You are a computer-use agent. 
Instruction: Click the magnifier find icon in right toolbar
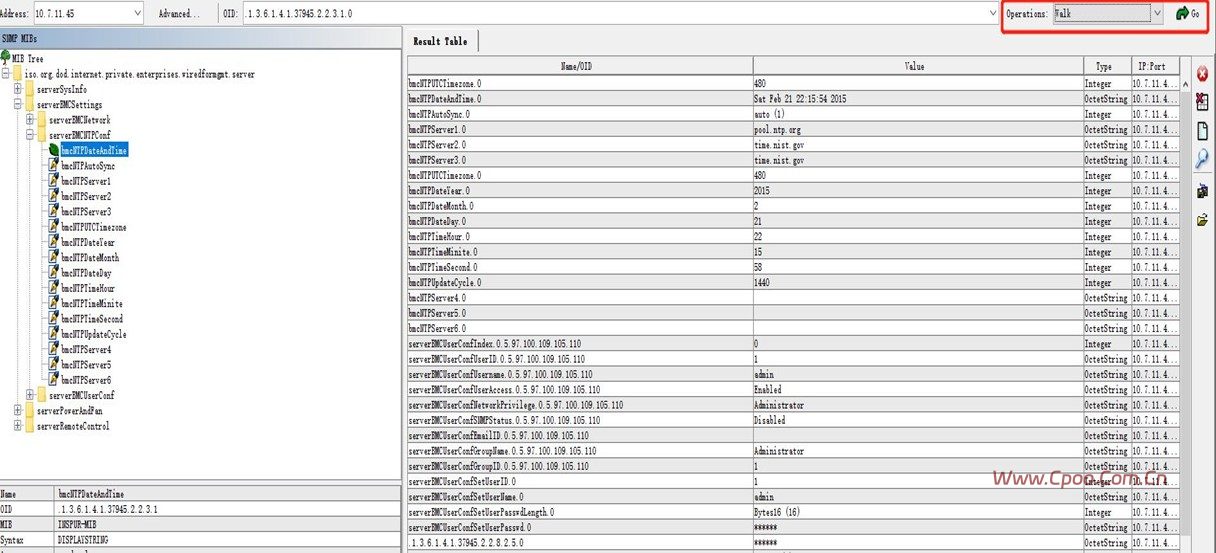[1201, 158]
